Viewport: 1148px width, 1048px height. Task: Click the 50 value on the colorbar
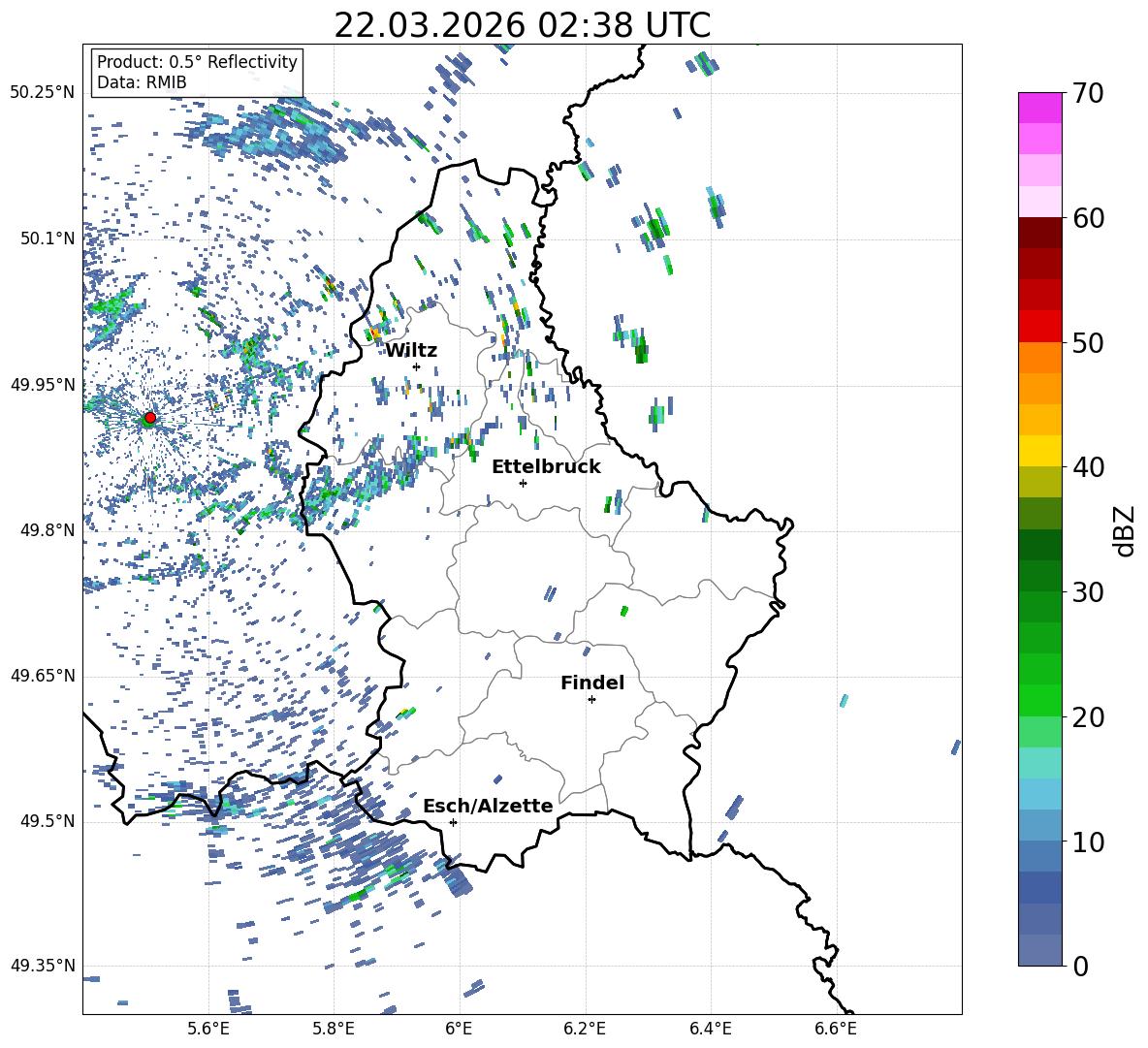coord(1088,343)
